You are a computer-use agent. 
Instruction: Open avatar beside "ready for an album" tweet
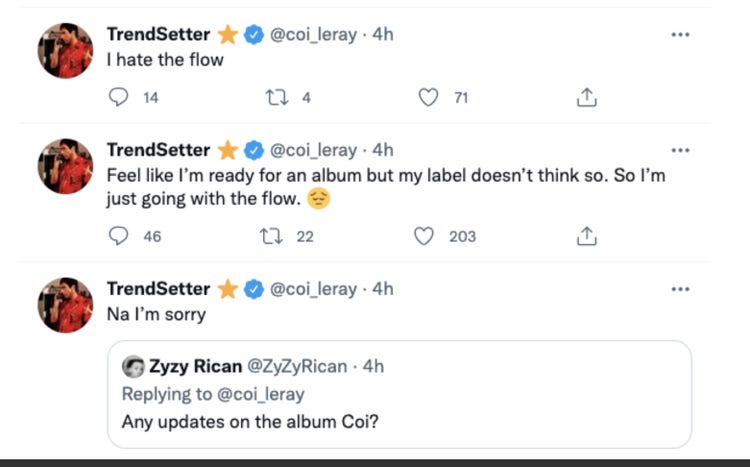[x=65, y=166]
